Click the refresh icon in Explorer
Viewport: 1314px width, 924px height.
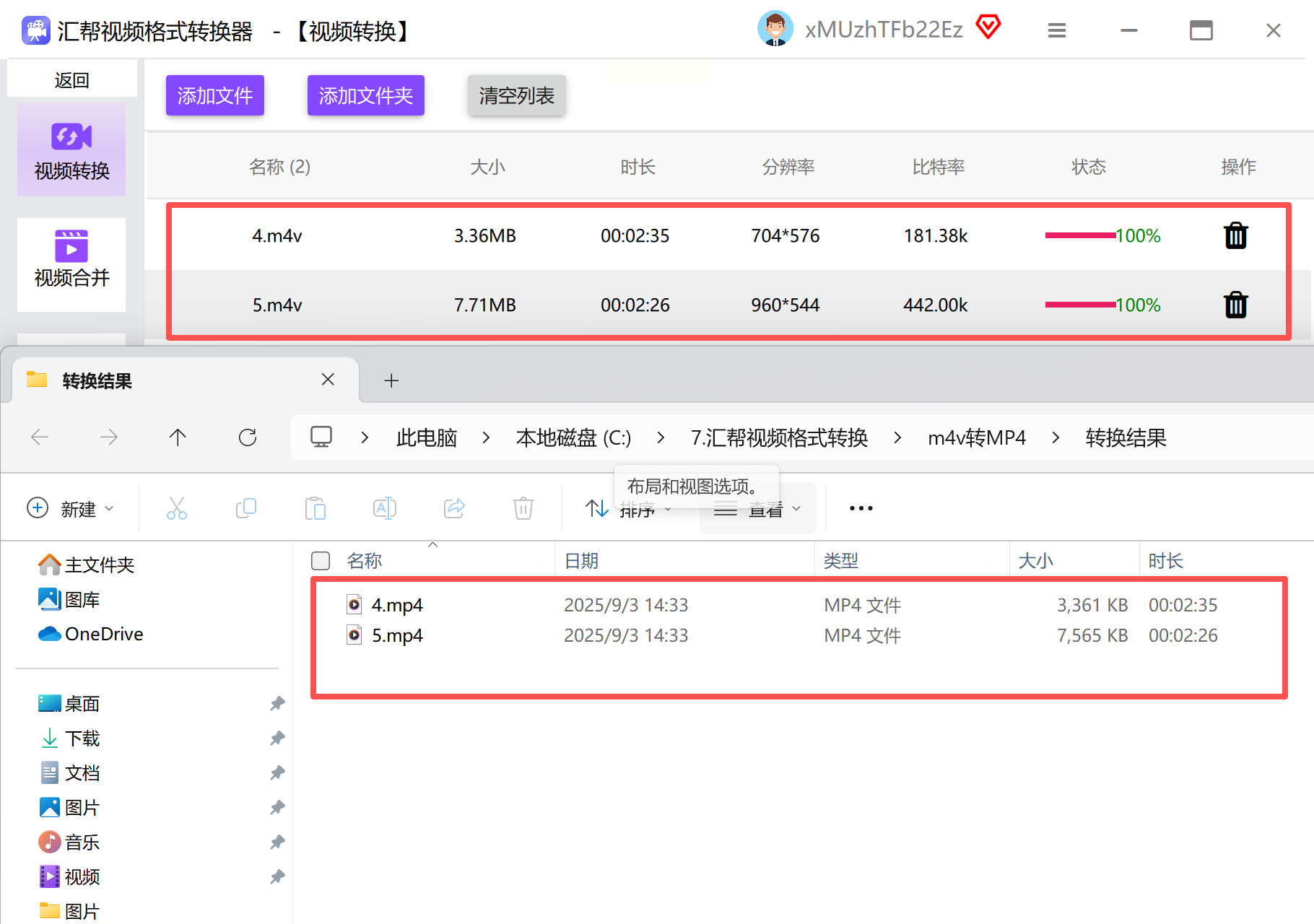[248, 437]
